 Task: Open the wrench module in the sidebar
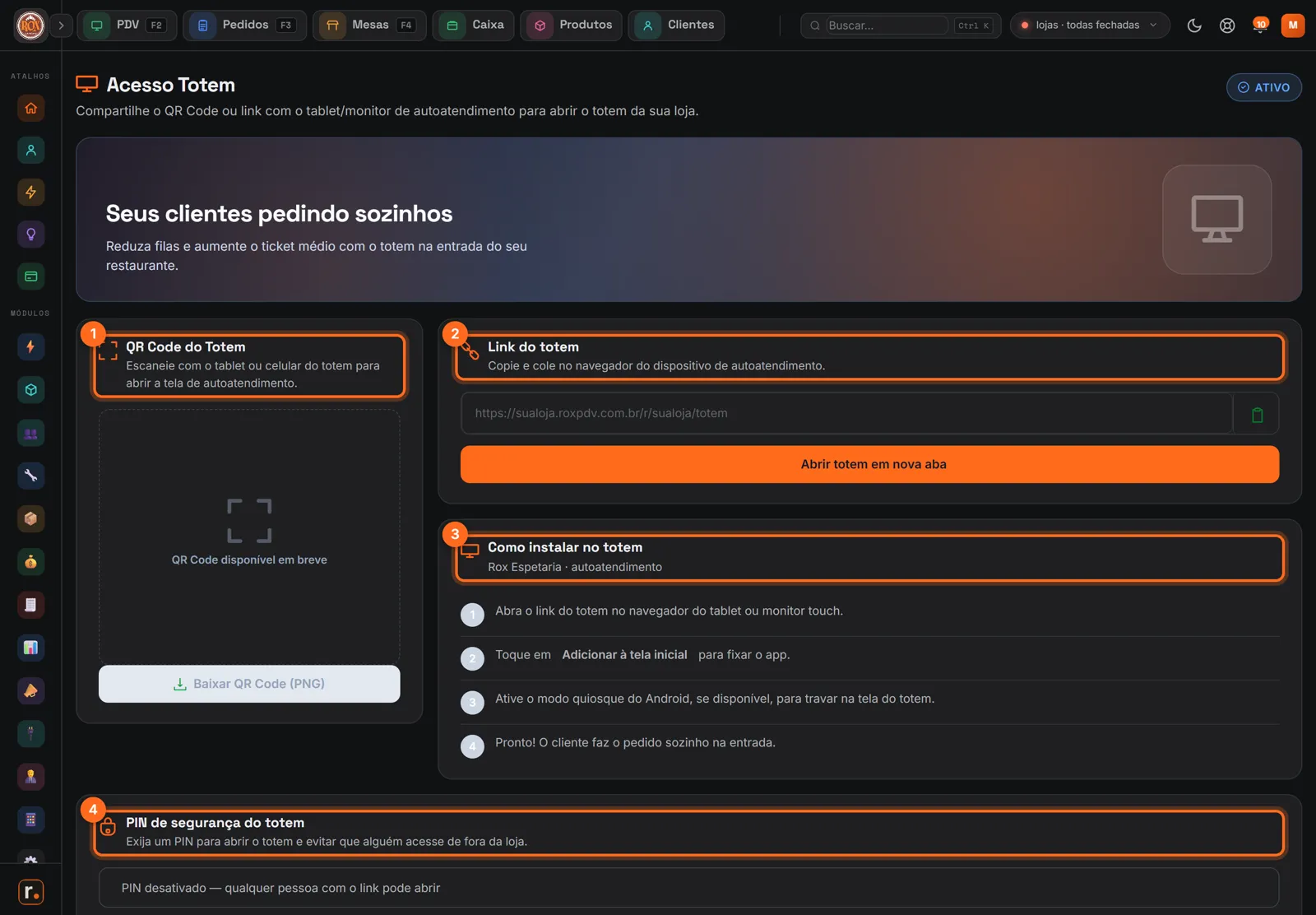pyautogui.click(x=30, y=475)
